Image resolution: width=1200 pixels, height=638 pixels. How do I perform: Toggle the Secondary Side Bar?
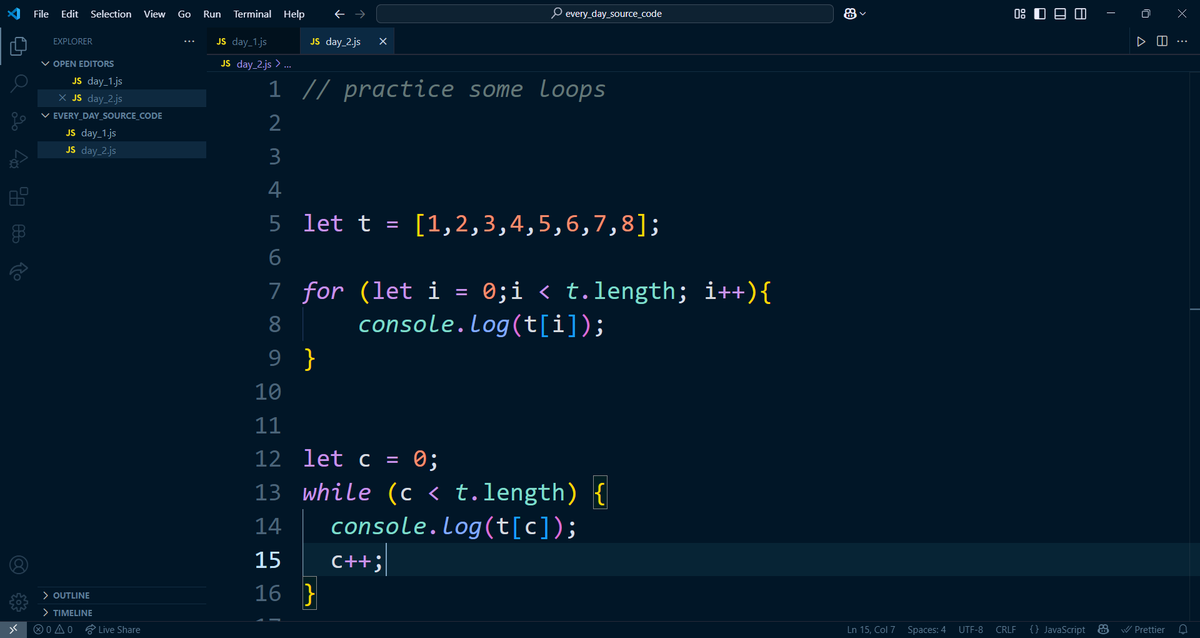pyautogui.click(x=1081, y=14)
